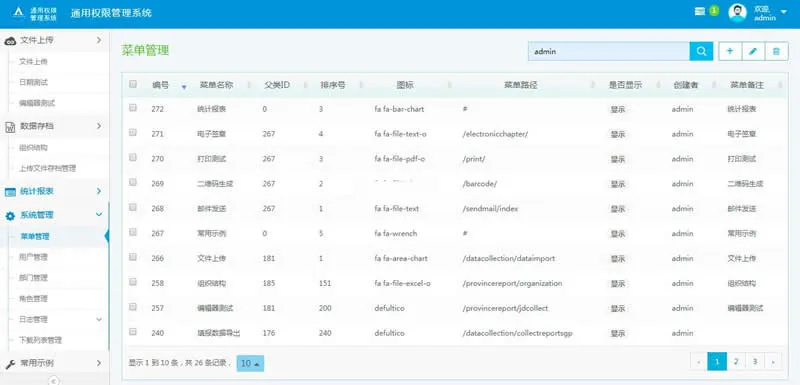Click the chart icon beside 统计报表

pos(10,192)
